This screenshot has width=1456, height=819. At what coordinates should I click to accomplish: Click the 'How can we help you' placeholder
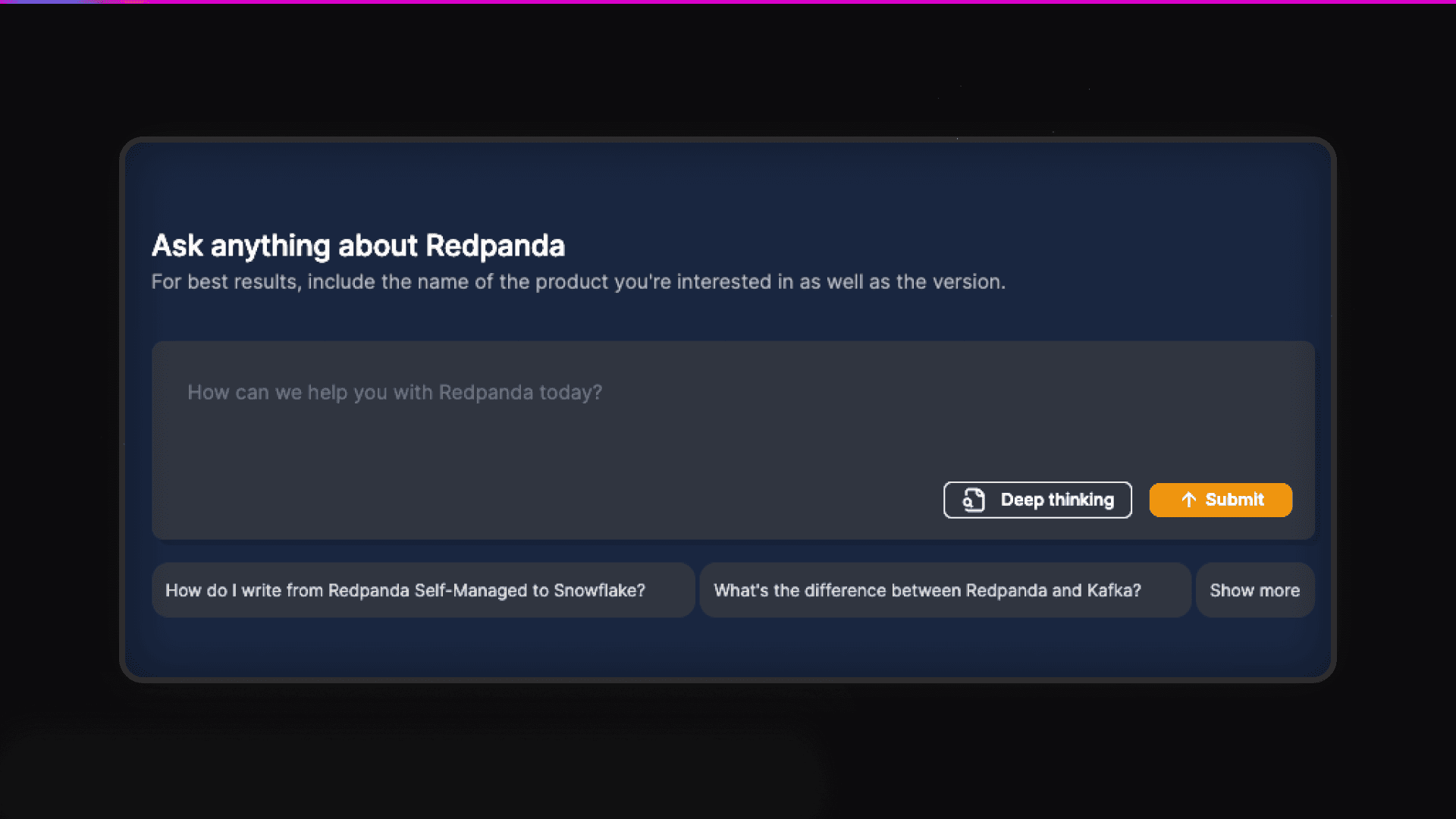394,392
